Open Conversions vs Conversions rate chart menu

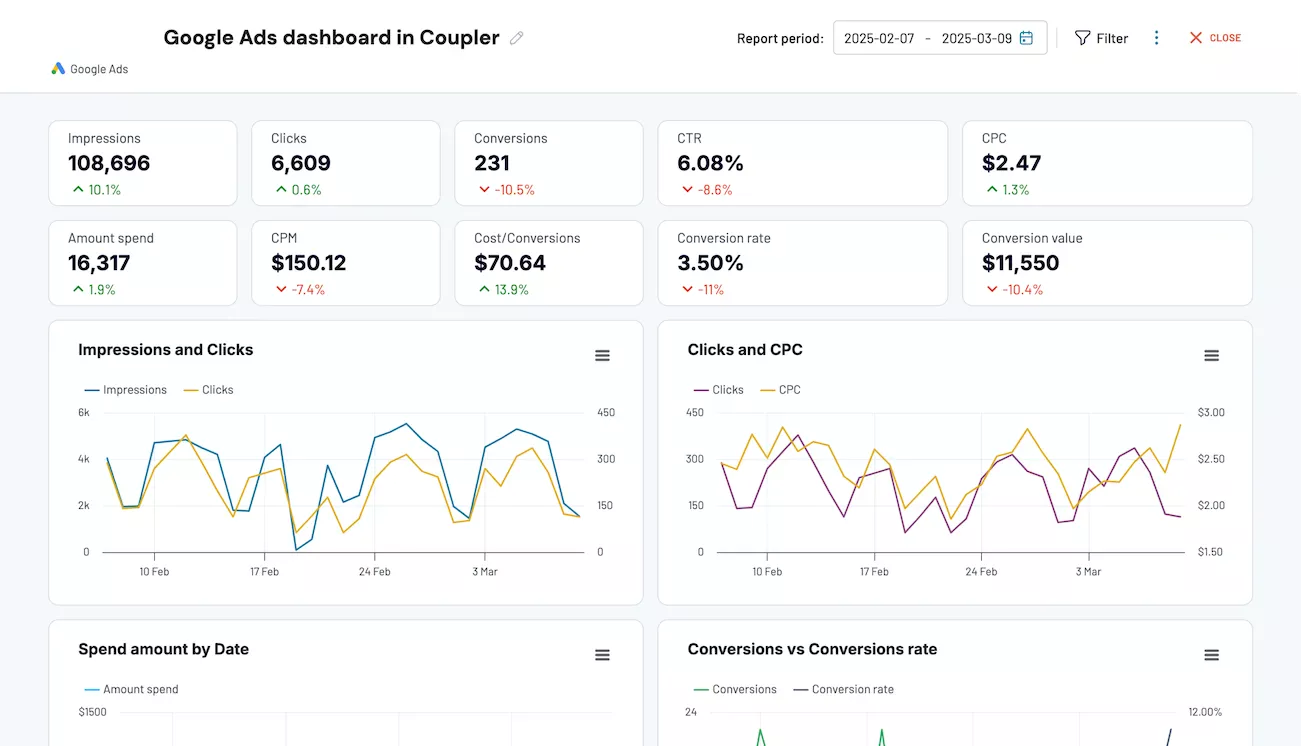1211,655
